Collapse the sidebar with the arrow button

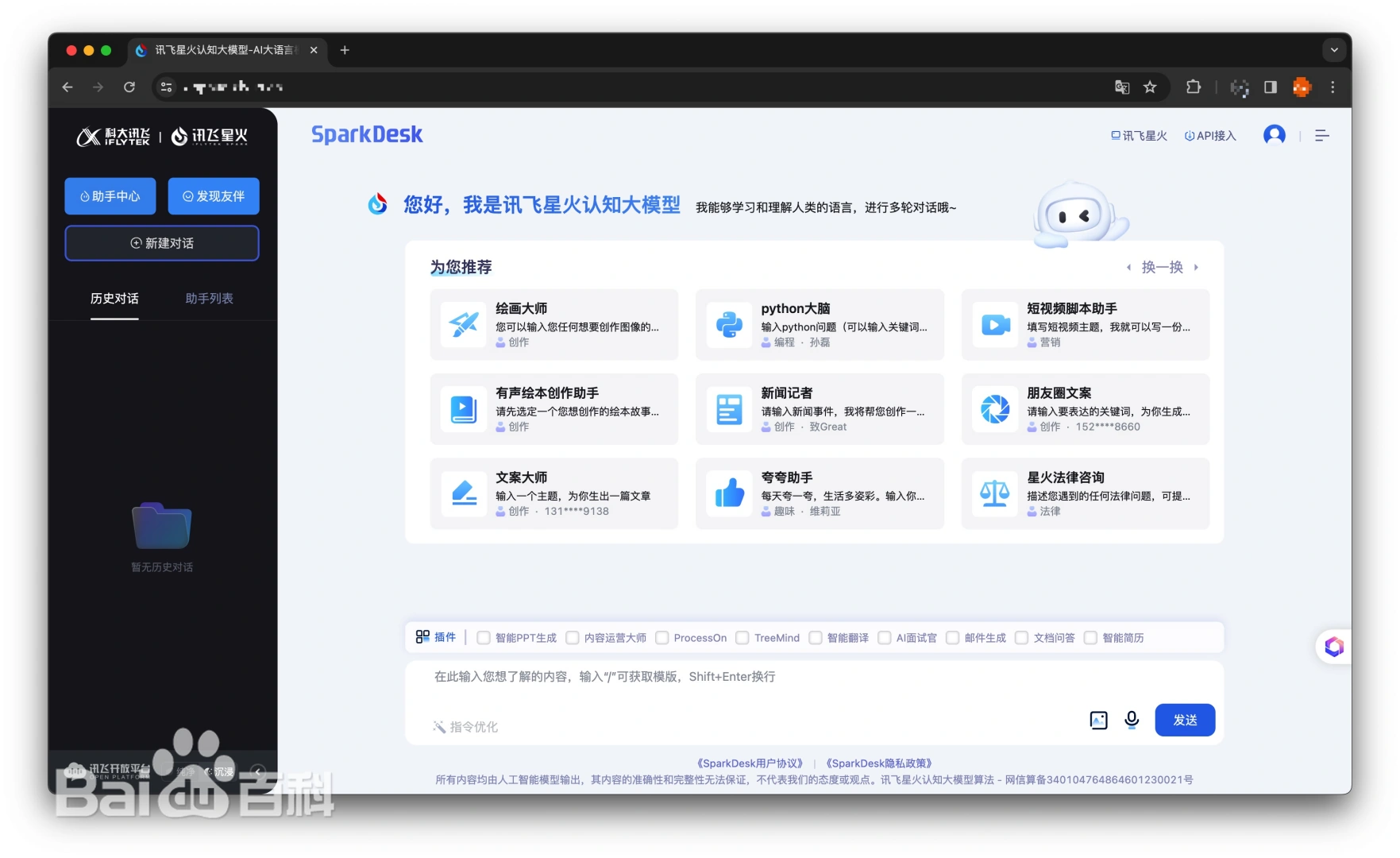258,771
